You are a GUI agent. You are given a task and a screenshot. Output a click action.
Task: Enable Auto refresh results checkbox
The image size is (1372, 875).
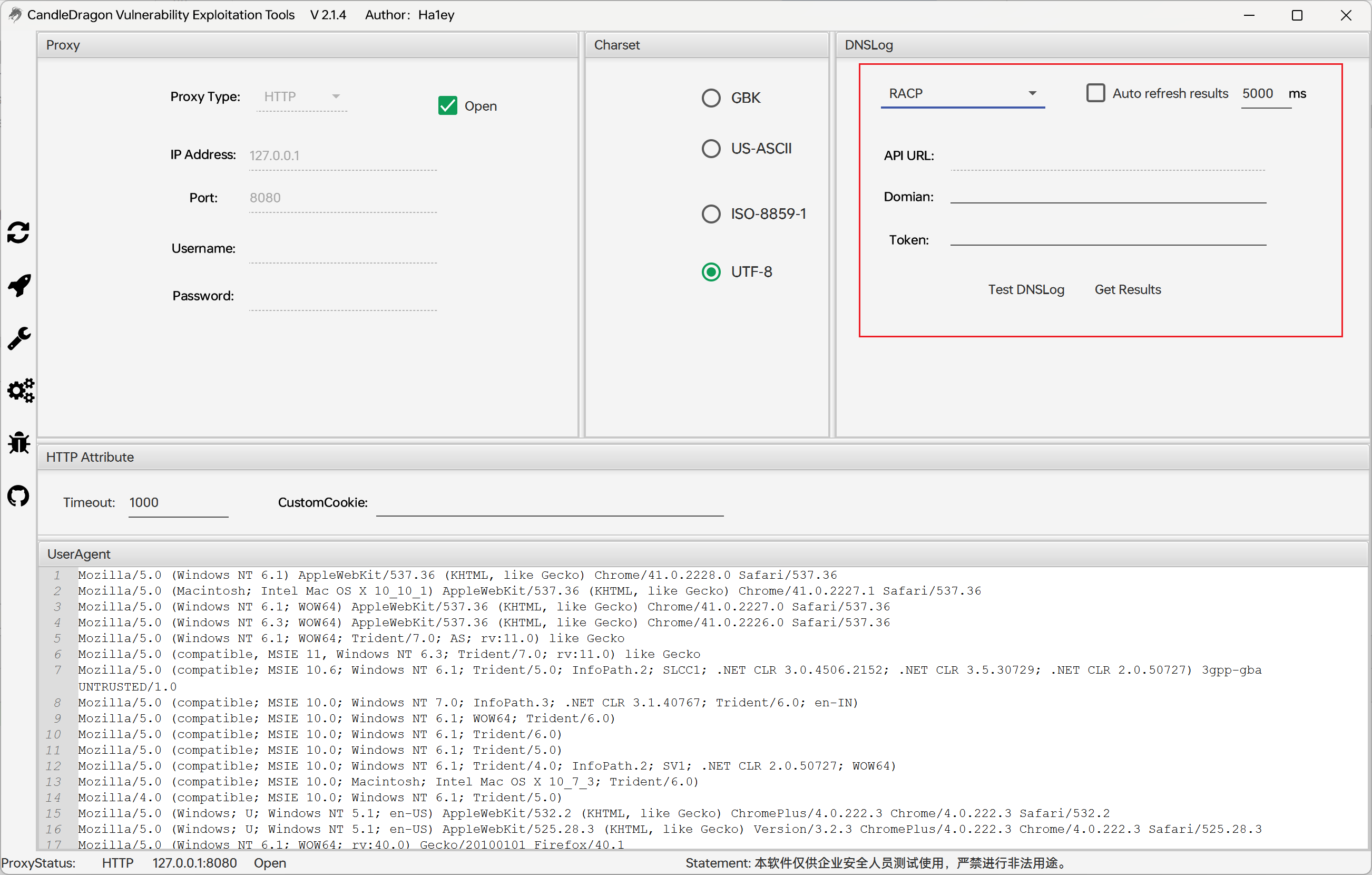pyautogui.click(x=1095, y=93)
